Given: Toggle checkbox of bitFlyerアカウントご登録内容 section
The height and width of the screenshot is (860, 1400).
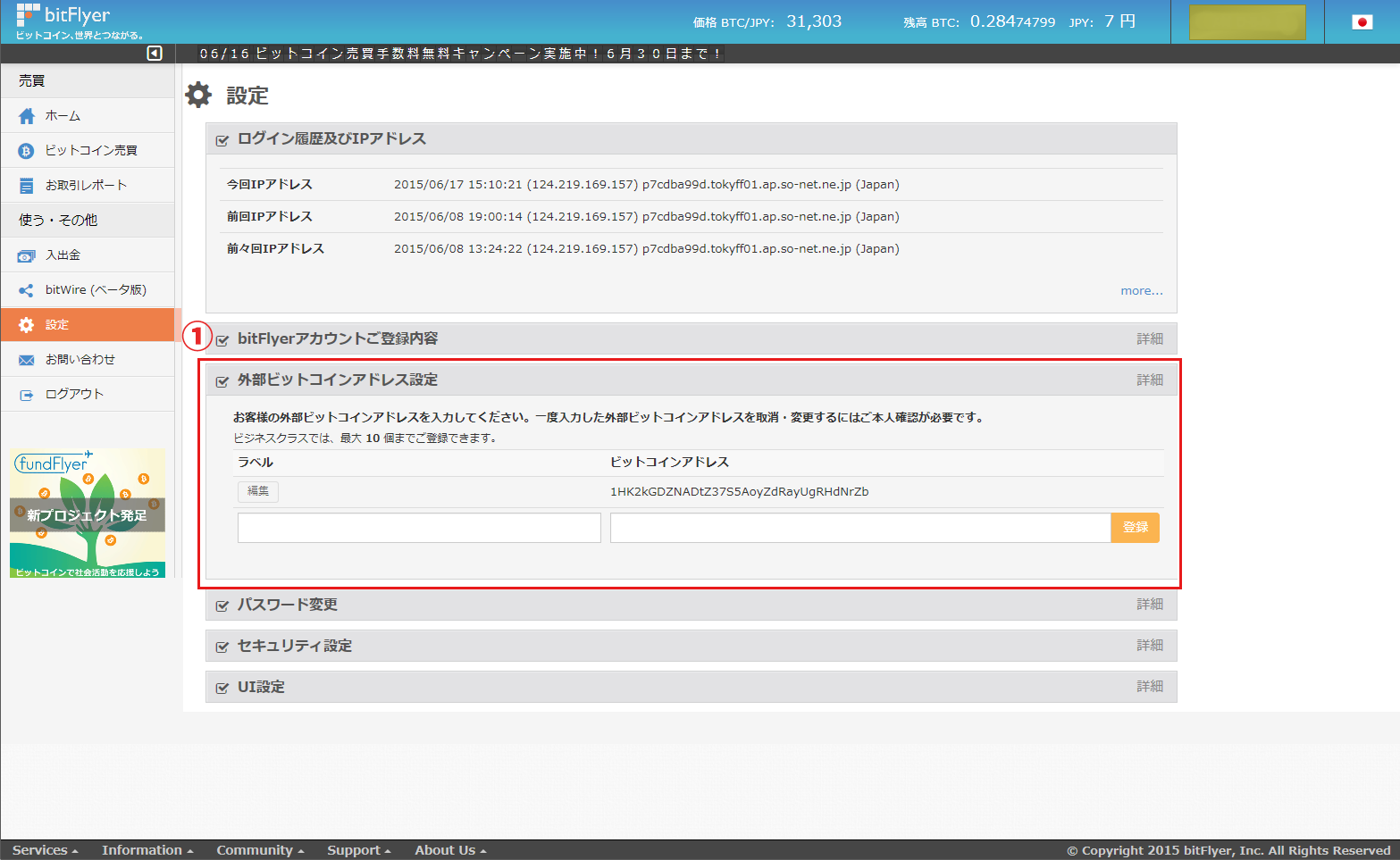Looking at the screenshot, I should pyautogui.click(x=222, y=340).
